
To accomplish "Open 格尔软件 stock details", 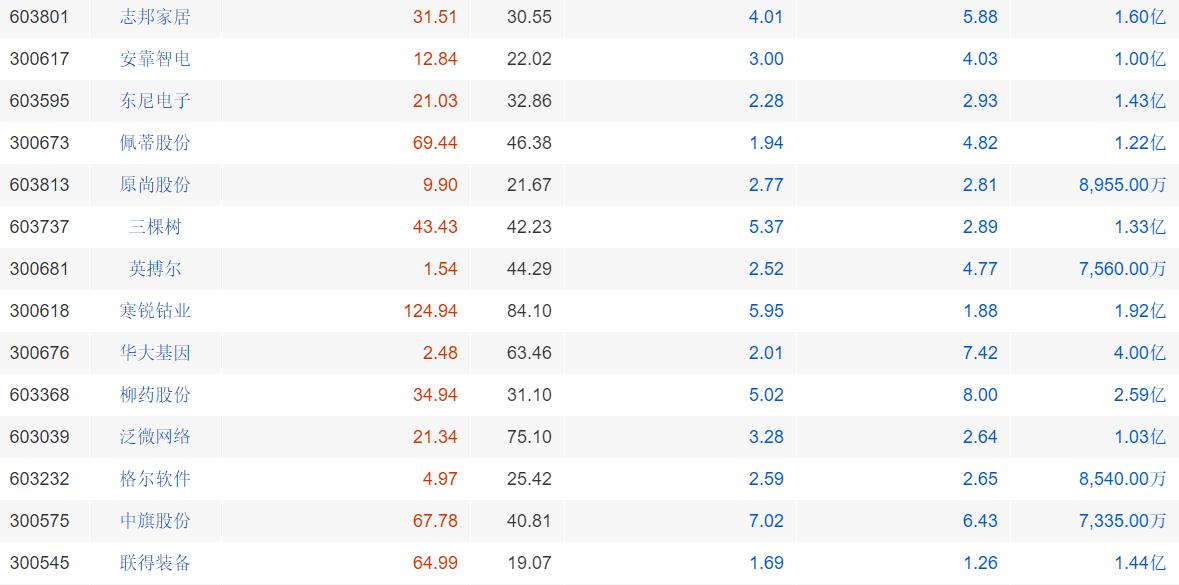I will tap(155, 479).
